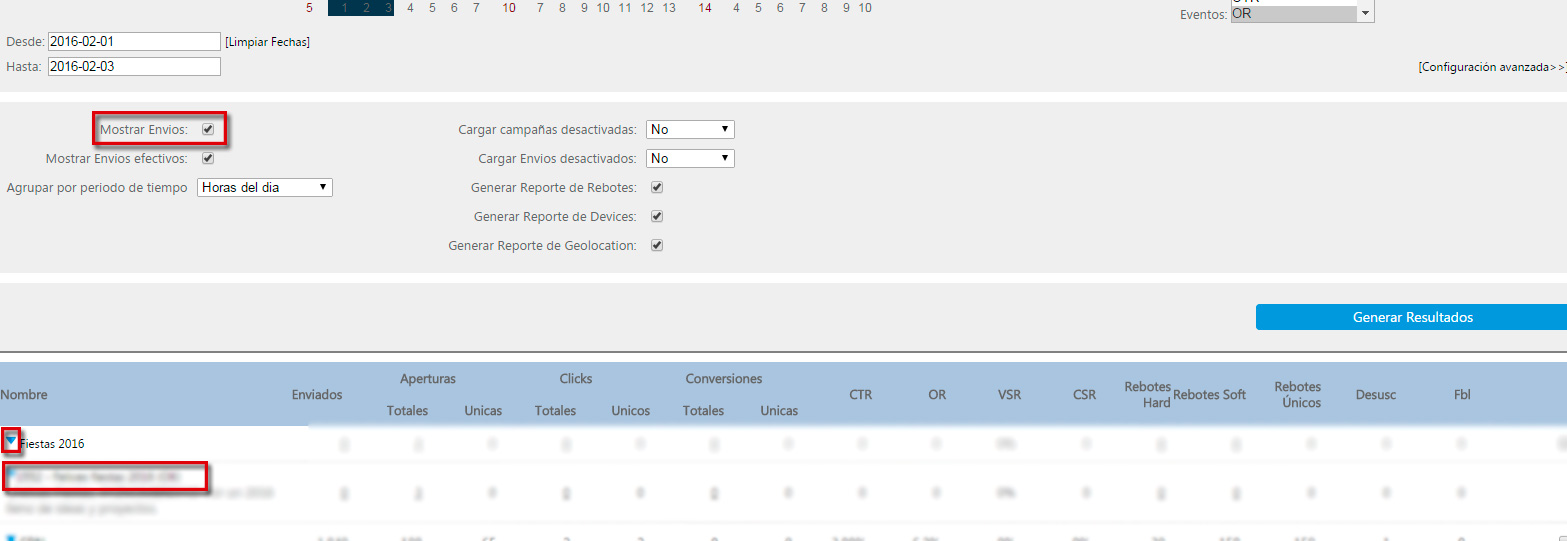Select highlighted day 2 in calendar
This screenshot has height=541, width=1567.
pos(367,8)
